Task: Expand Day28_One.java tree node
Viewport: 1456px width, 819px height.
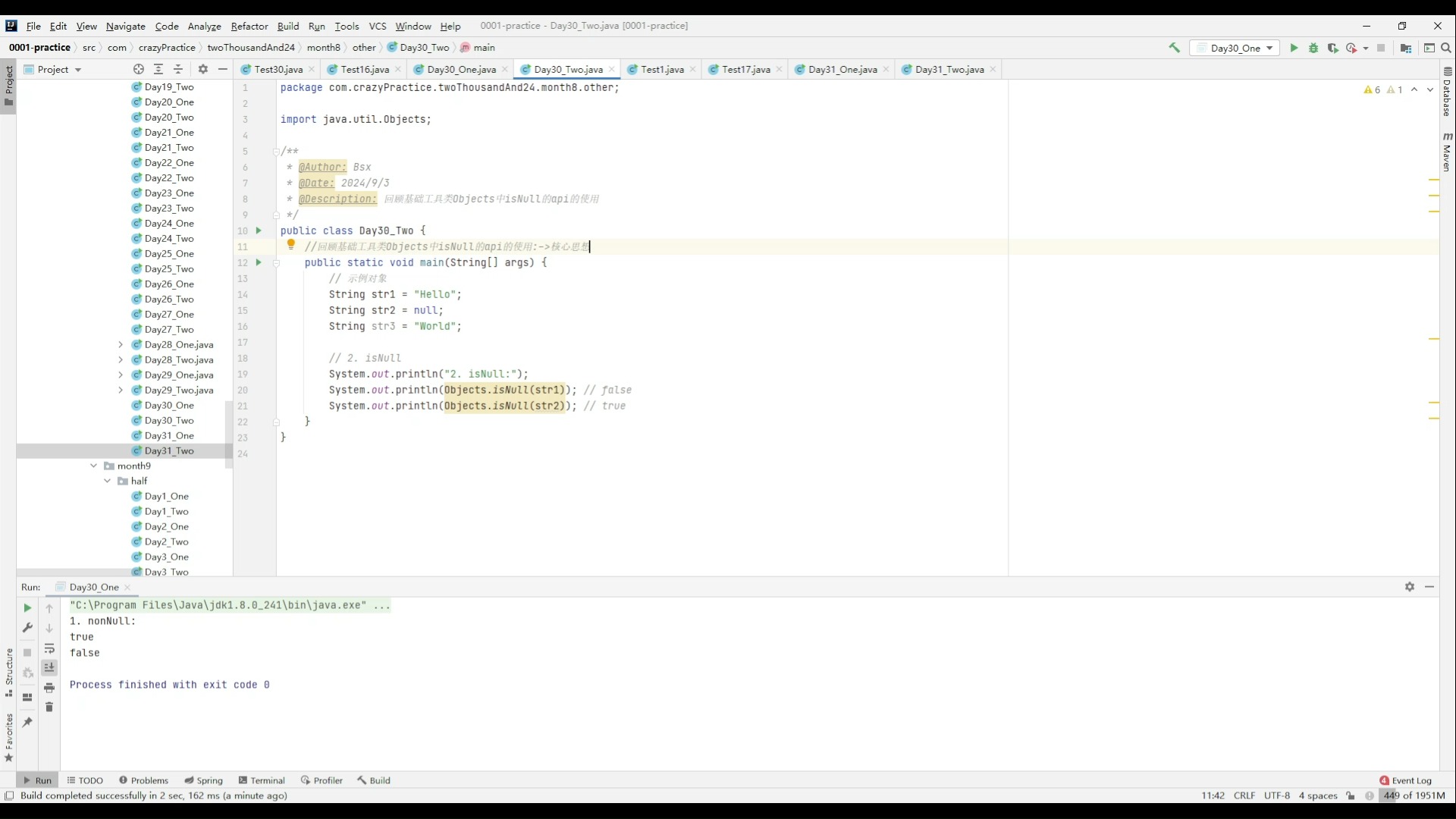Action: point(120,344)
